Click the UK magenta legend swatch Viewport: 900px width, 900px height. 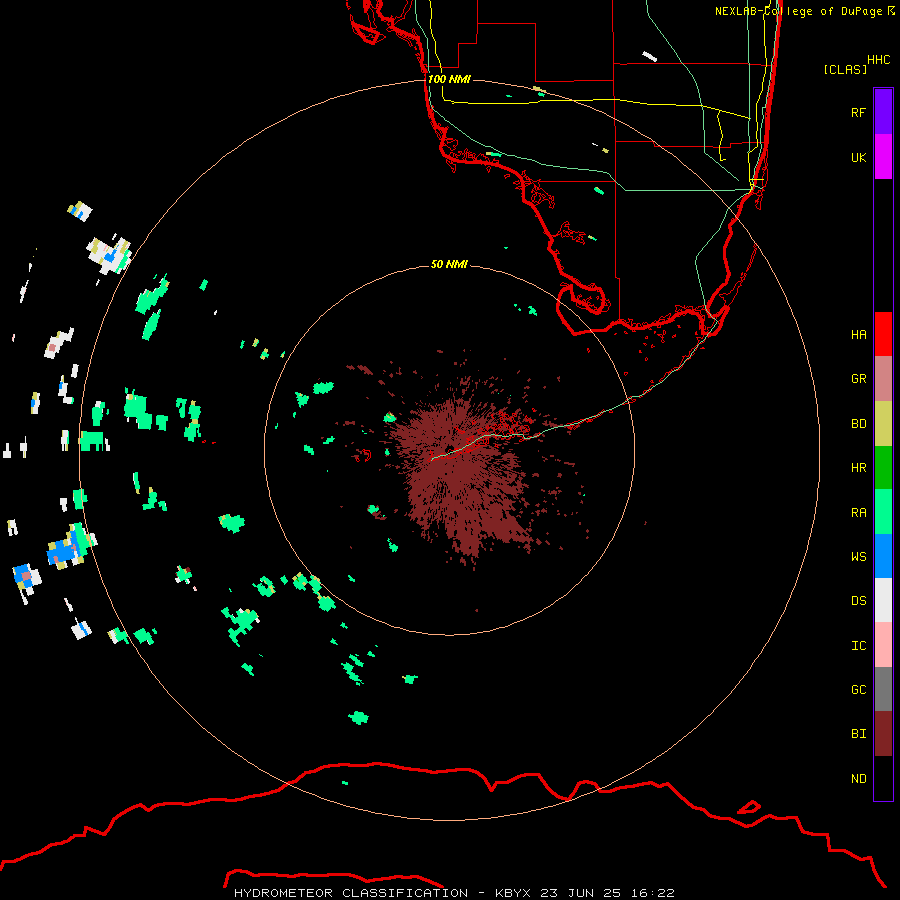point(883,157)
